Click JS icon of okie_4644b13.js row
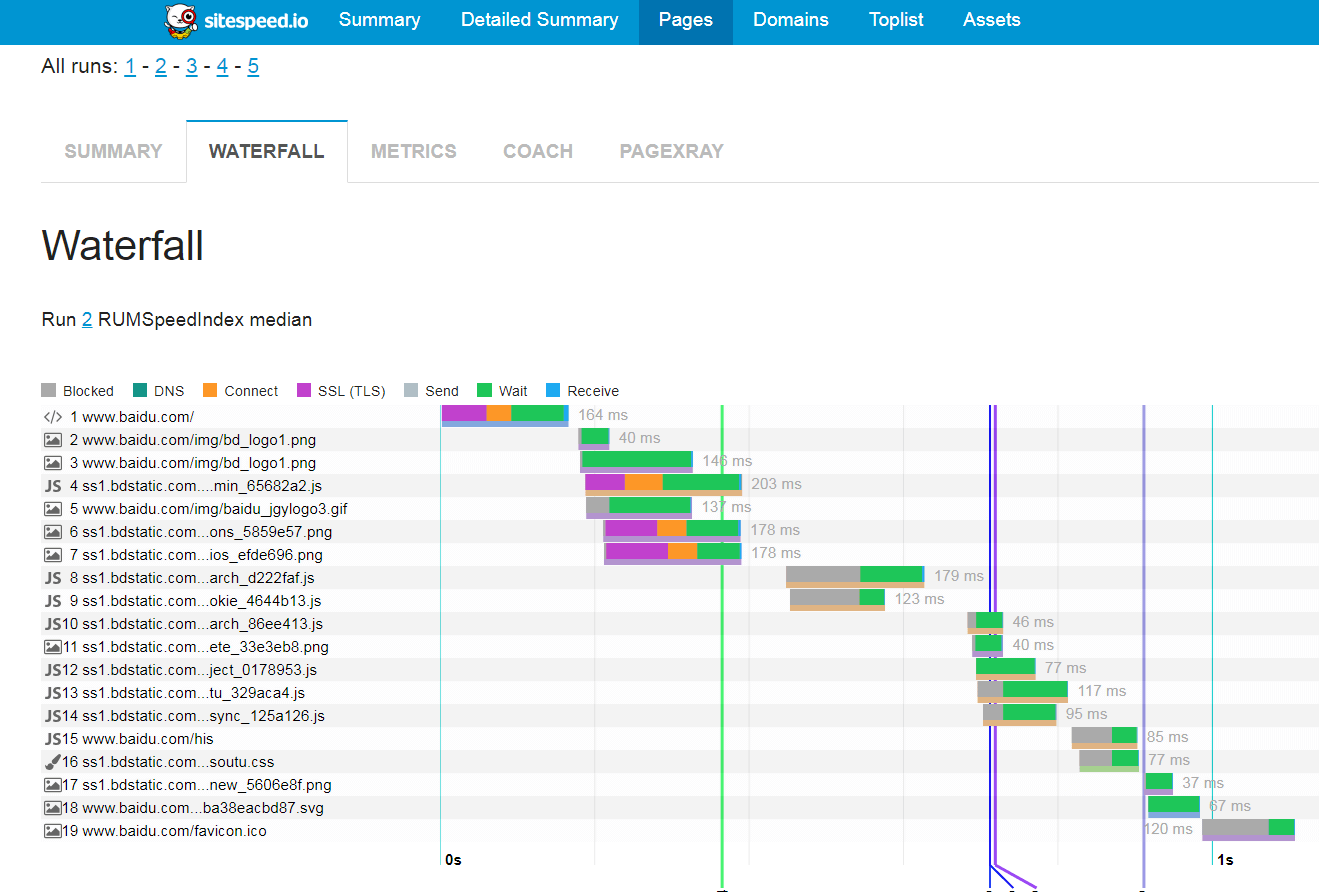This screenshot has width=1319, height=892. tap(53, 601)
